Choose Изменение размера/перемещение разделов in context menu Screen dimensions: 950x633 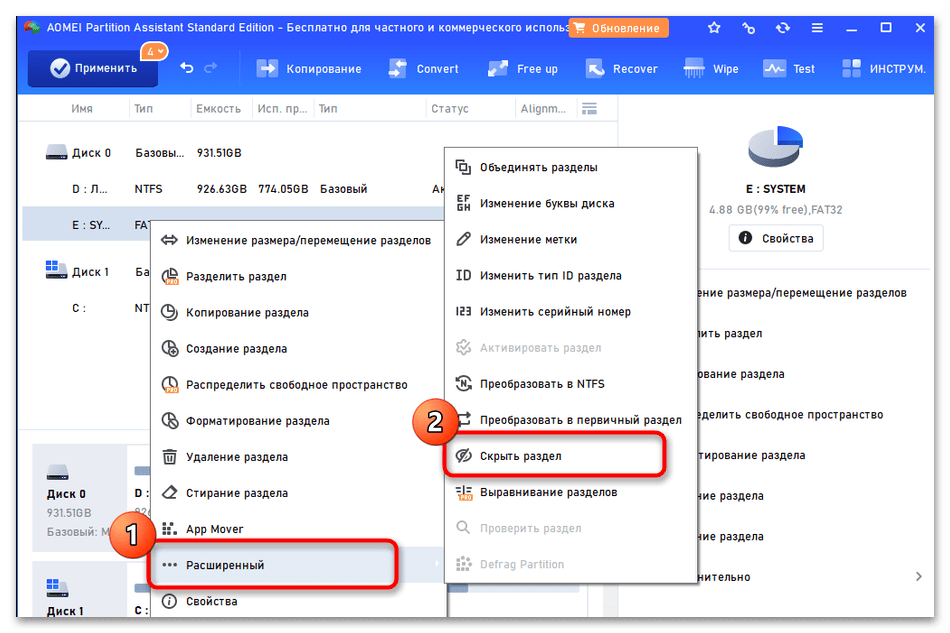click(298, 240)
